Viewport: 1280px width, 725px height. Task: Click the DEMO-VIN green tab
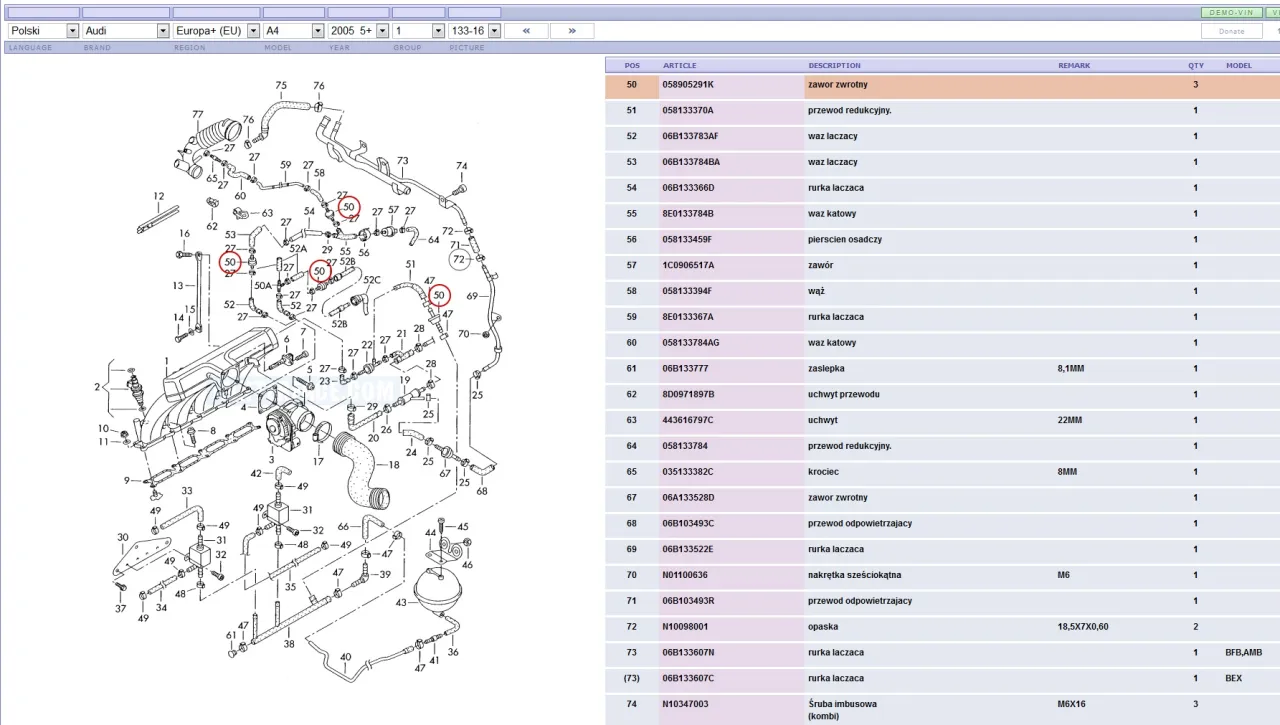point(1230,13)
